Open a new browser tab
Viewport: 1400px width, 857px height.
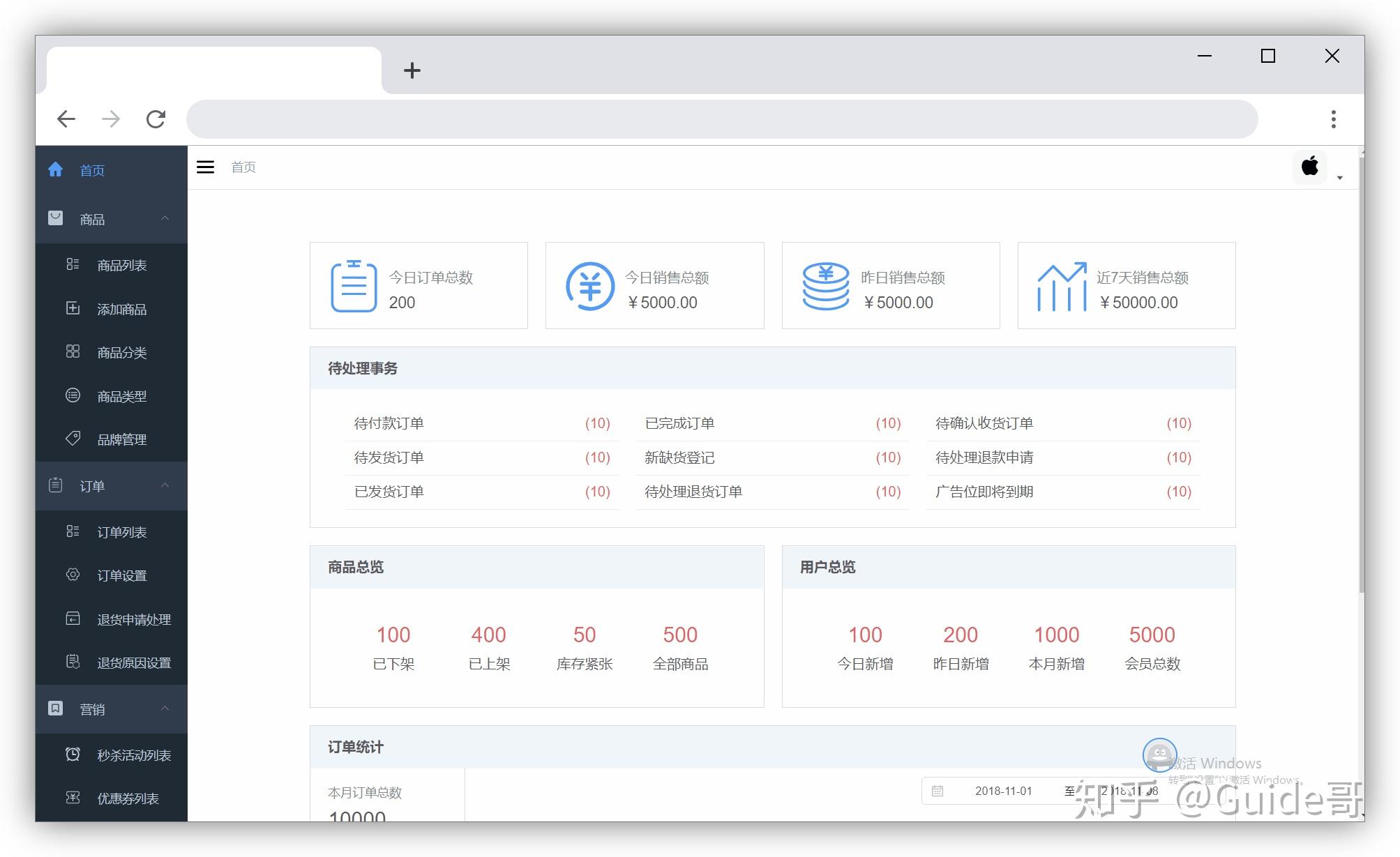pyautogui.click(x=413, y=70)
